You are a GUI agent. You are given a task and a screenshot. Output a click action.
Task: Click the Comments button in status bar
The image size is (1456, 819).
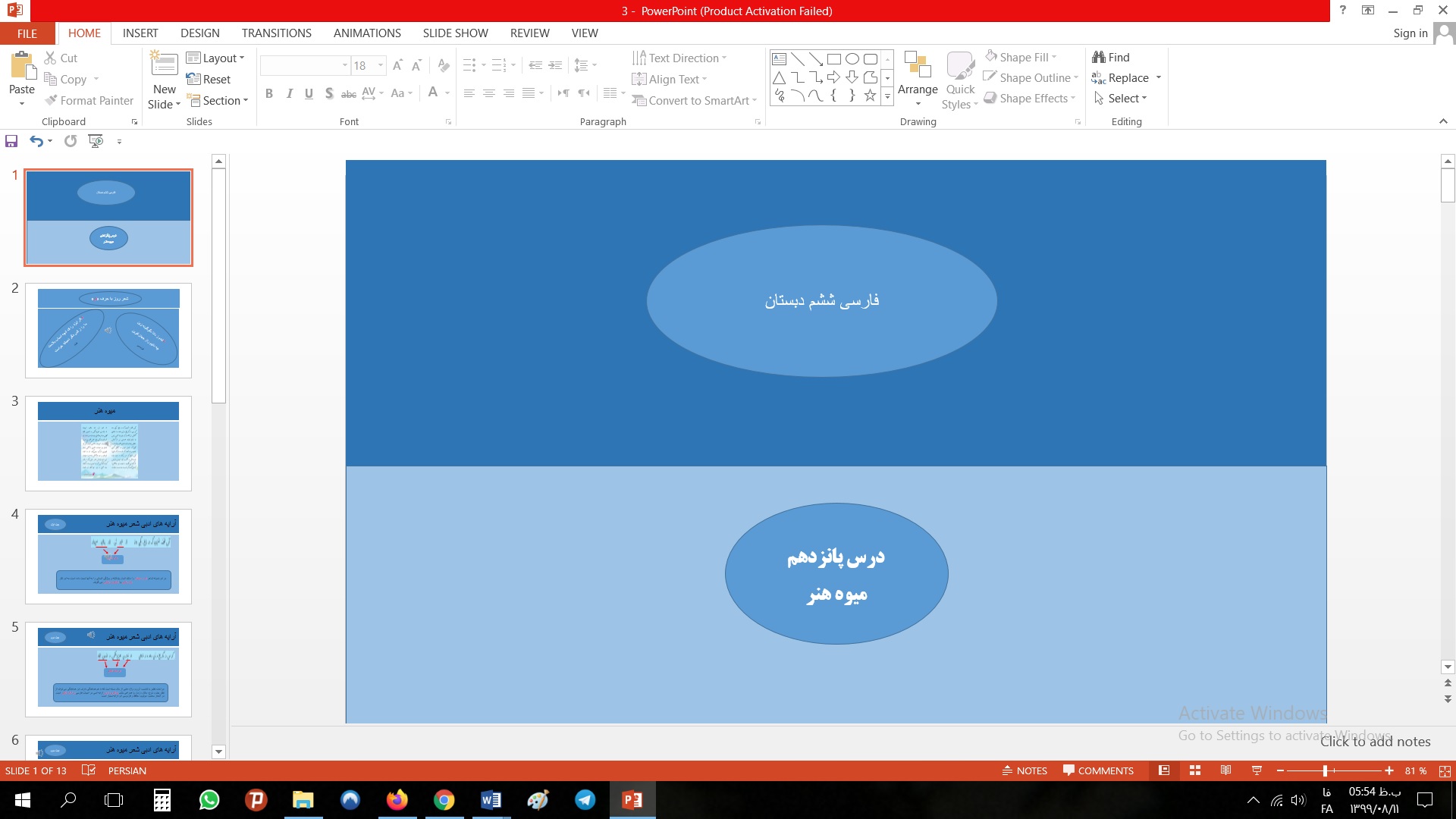tap(1098, 770)
